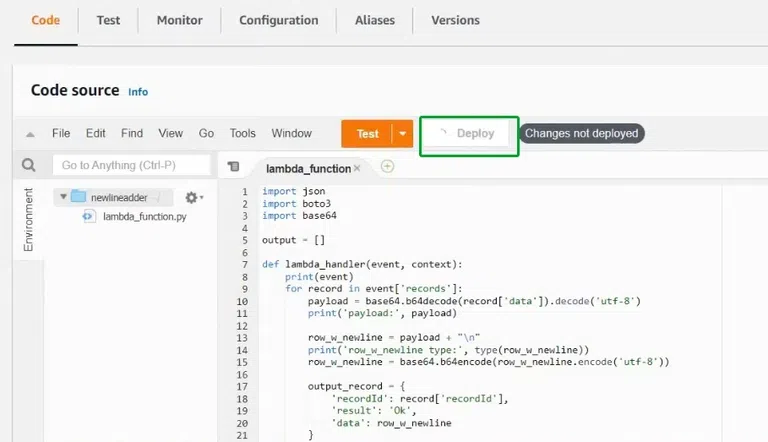The height and width of the screenshot is (442, 768).
Task: Activate the lambda_function editor tab
Action: click(x=308, y=169)
